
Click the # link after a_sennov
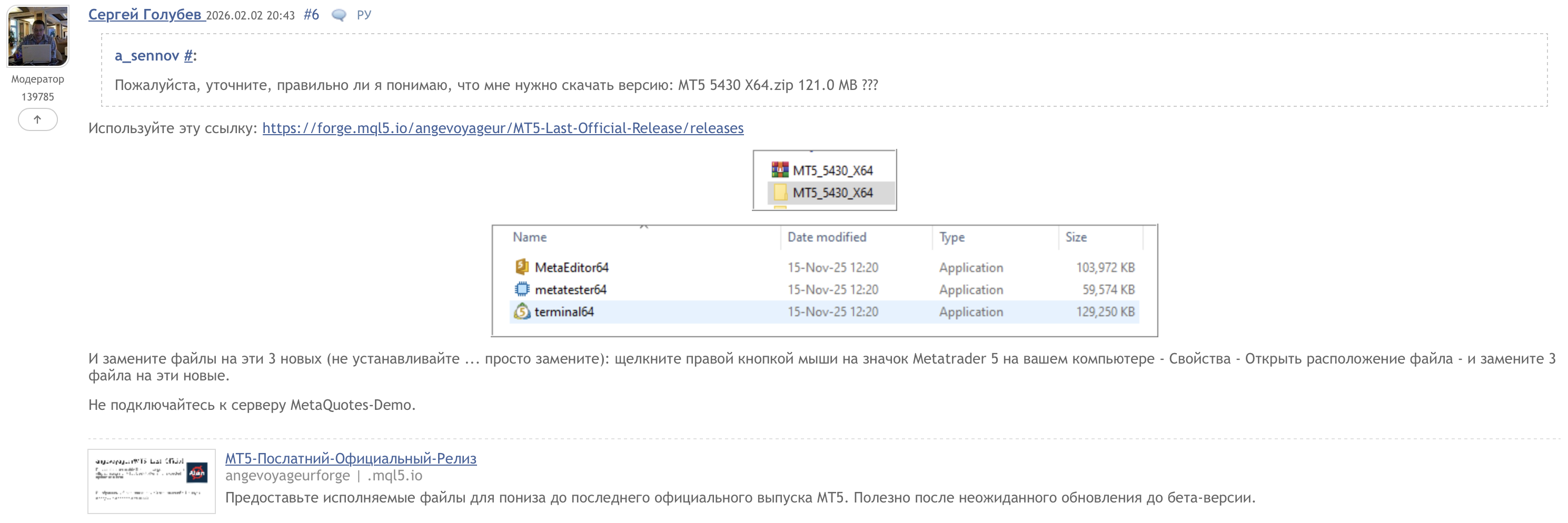tap(188, 56)
